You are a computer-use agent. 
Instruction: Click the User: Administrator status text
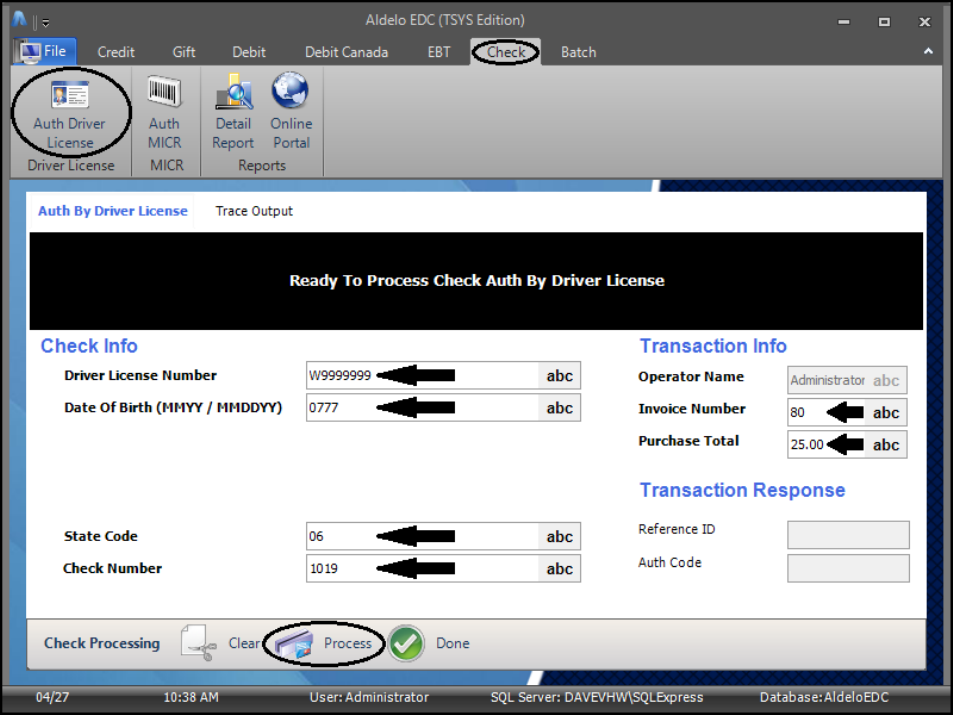tap(369, 697)
